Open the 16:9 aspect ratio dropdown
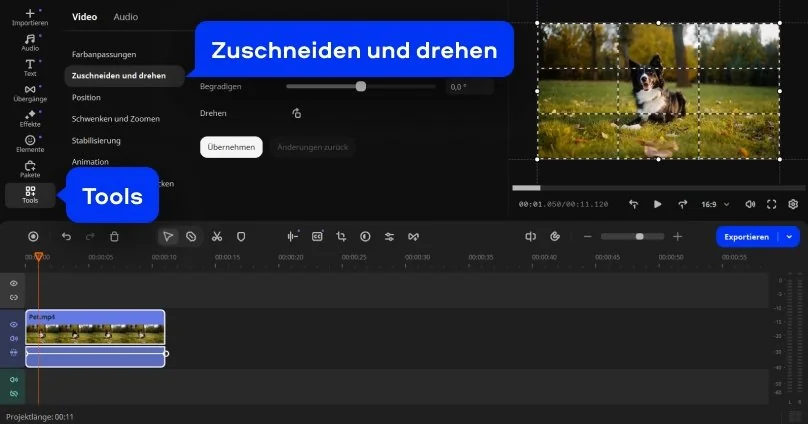The width and height of the screenshot is (808, 424). 715,204
